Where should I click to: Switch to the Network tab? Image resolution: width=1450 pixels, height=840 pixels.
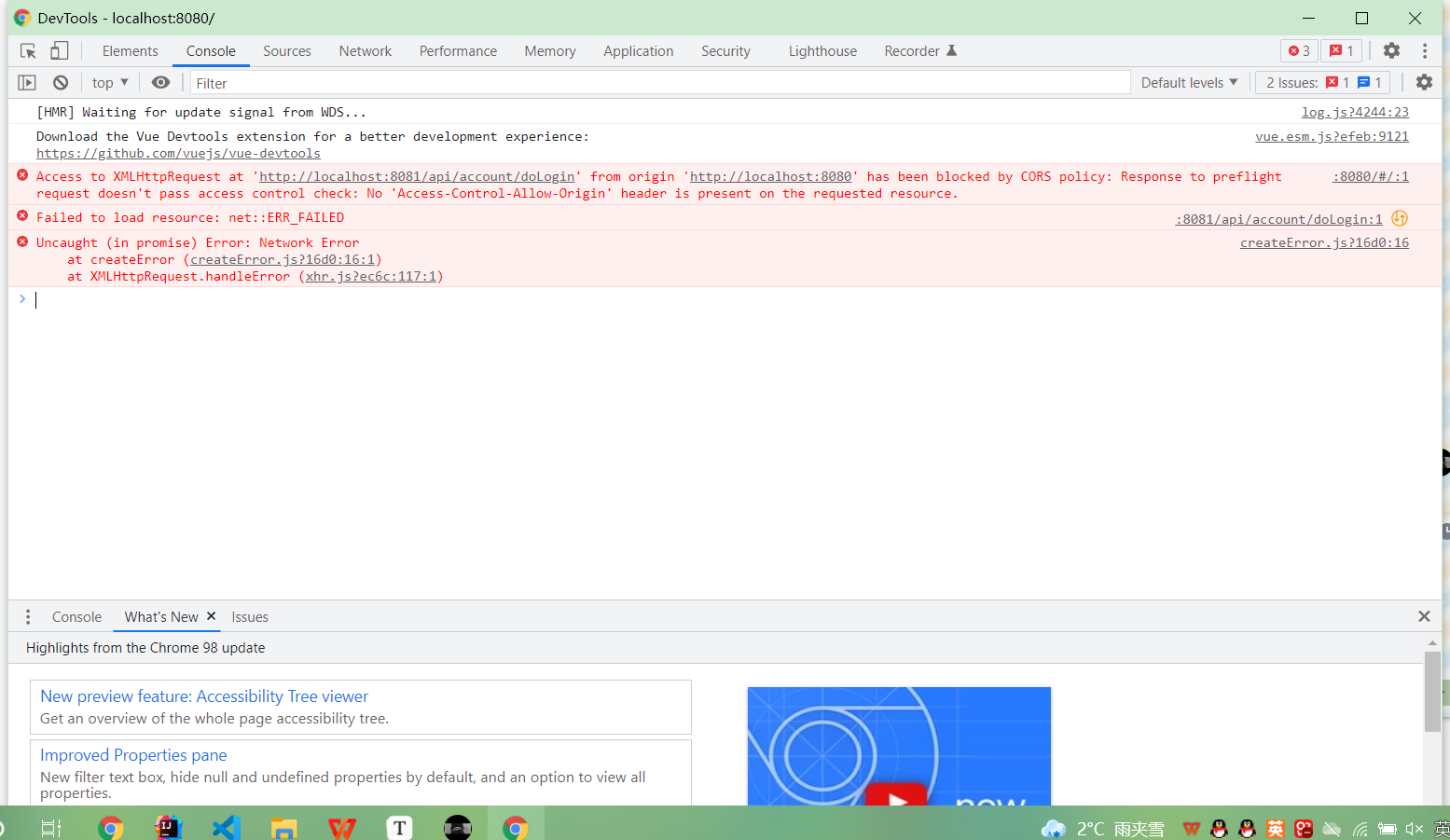(365, 50)
